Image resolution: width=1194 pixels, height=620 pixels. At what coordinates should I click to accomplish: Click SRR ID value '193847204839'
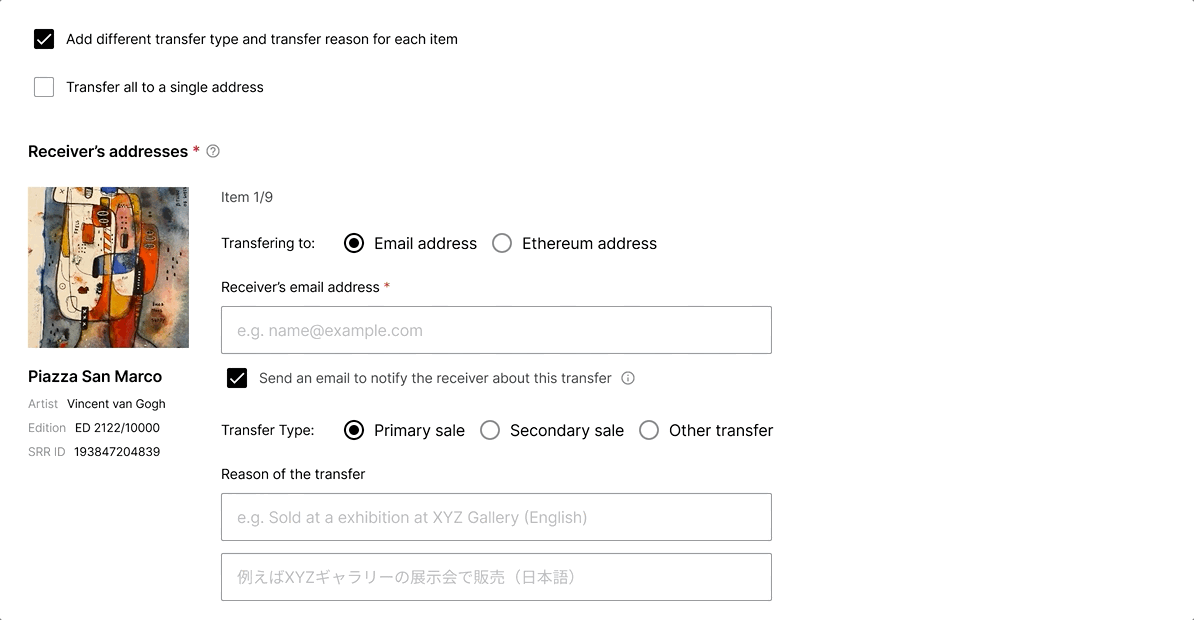pos(117,452)
